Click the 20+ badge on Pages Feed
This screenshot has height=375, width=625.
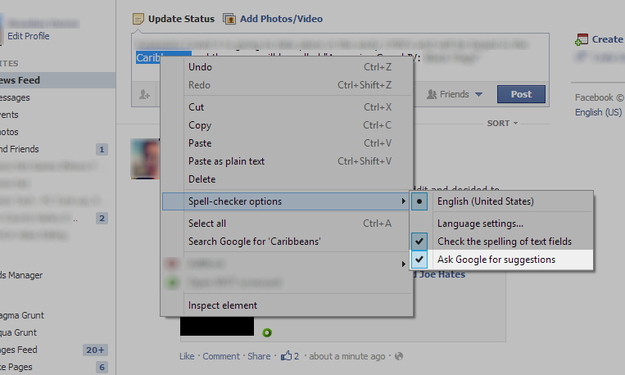tap(95, 350)
